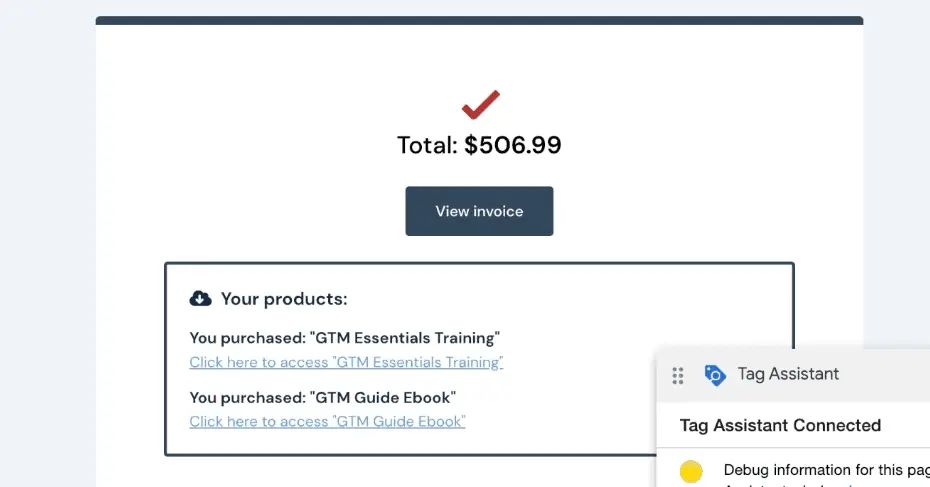The width and height of the screenshot is (930, 487).
Task: Click the "Tag Assistant Connected" heading
Action: [780, 425]
